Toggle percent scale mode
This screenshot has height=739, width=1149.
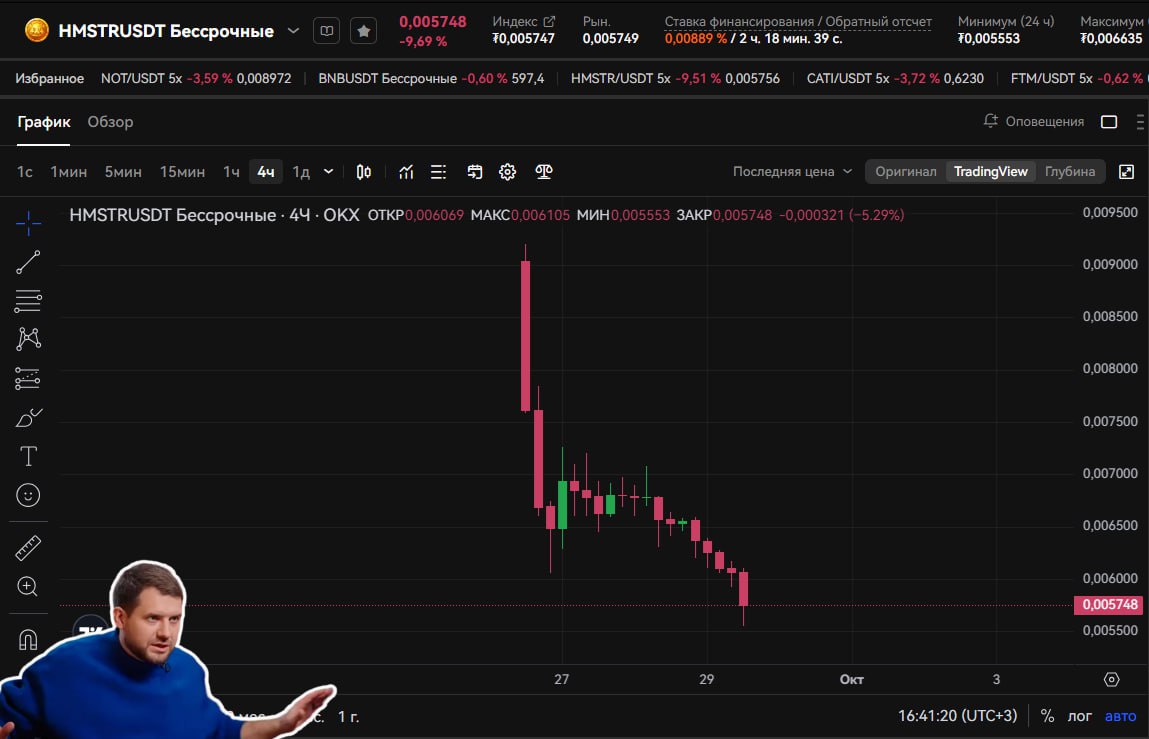pos(1047,716)
